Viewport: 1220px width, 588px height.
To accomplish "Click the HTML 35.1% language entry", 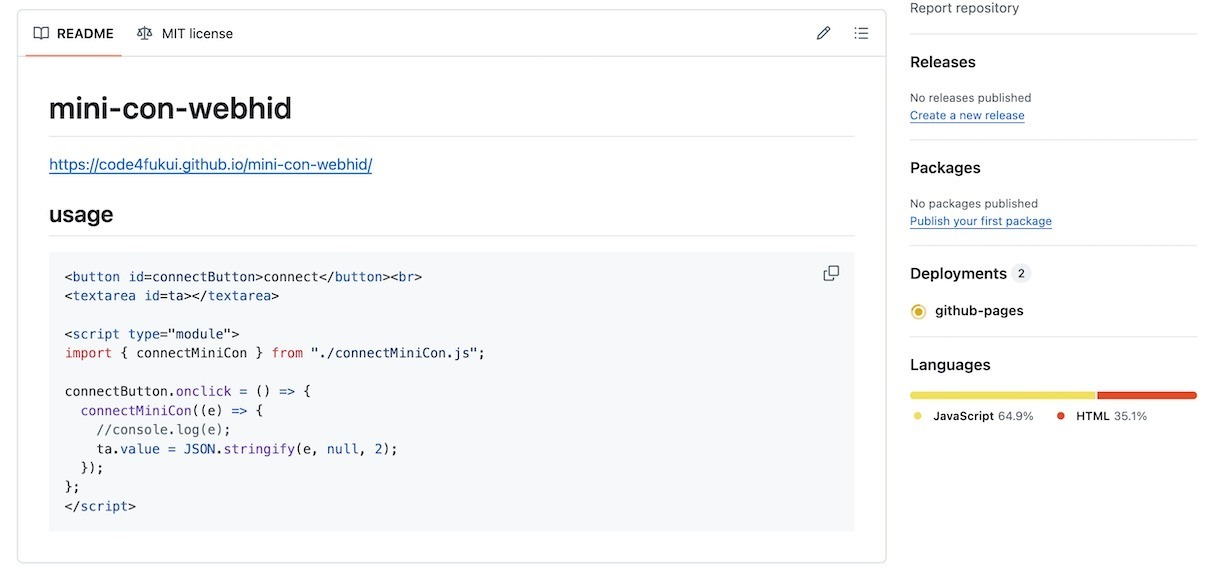I will [x=1102, y=416].
